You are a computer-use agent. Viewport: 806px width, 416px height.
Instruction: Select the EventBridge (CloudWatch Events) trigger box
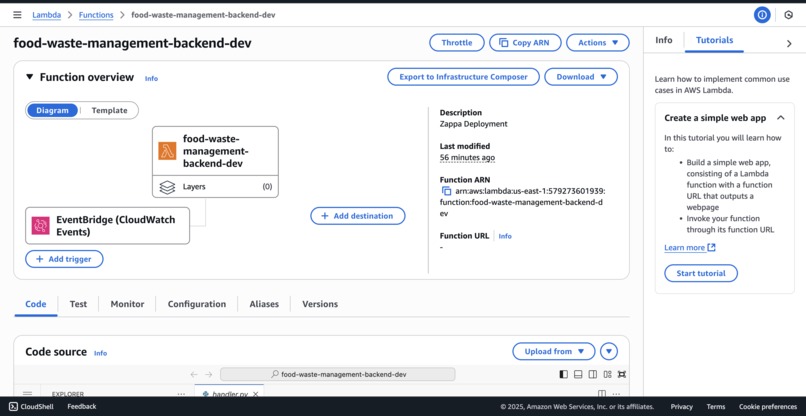pyautogui.click(x=107, y=226)
